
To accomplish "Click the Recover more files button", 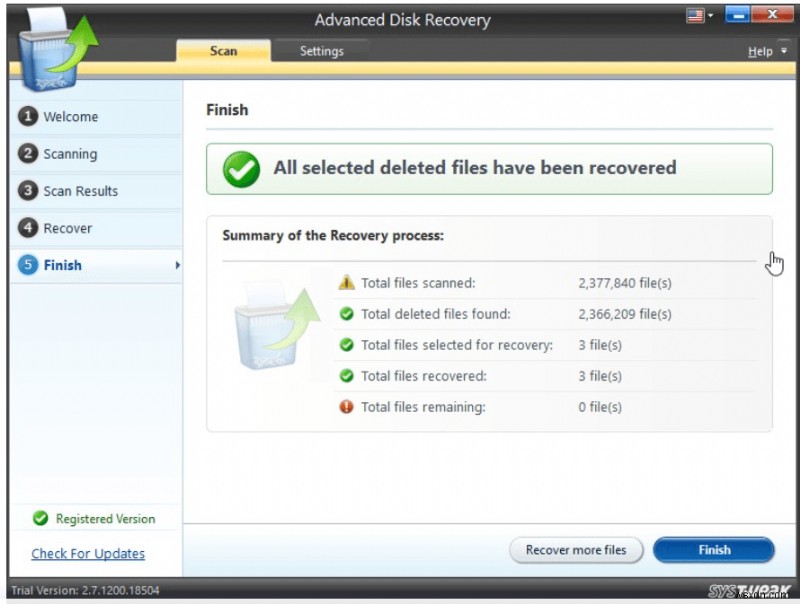I will coord(576,550).
